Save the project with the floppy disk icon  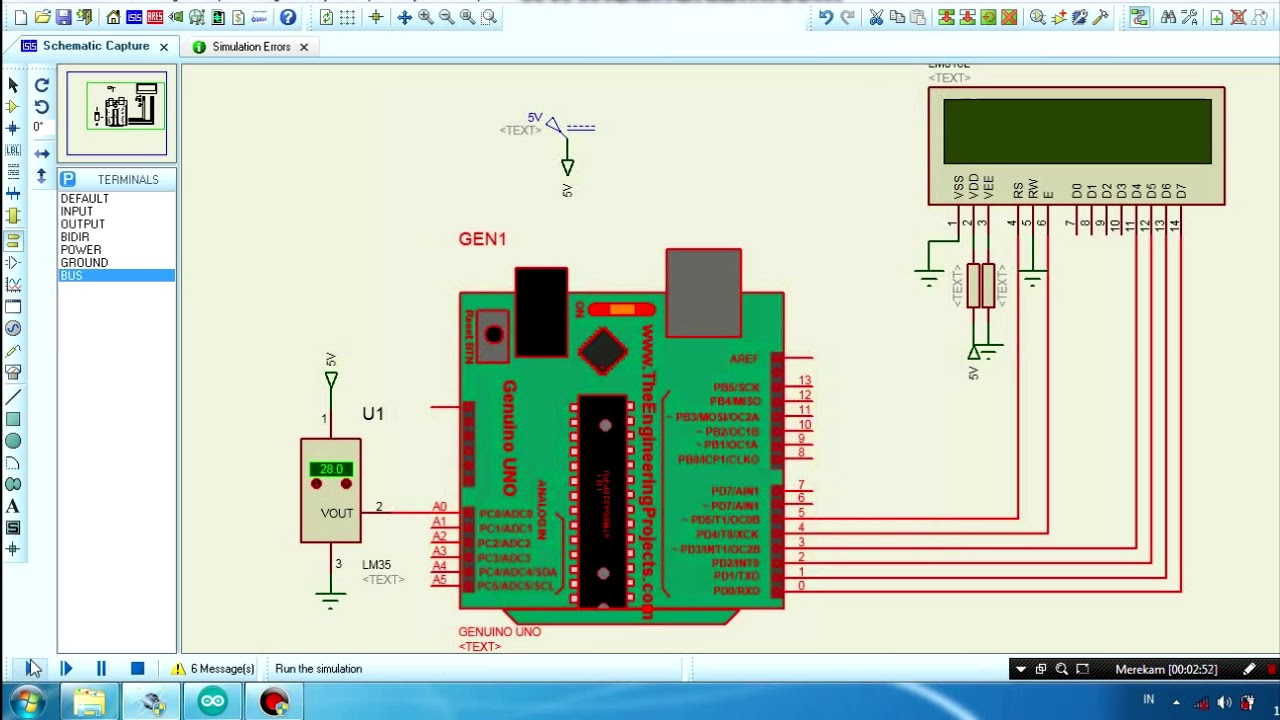[63, 17]
